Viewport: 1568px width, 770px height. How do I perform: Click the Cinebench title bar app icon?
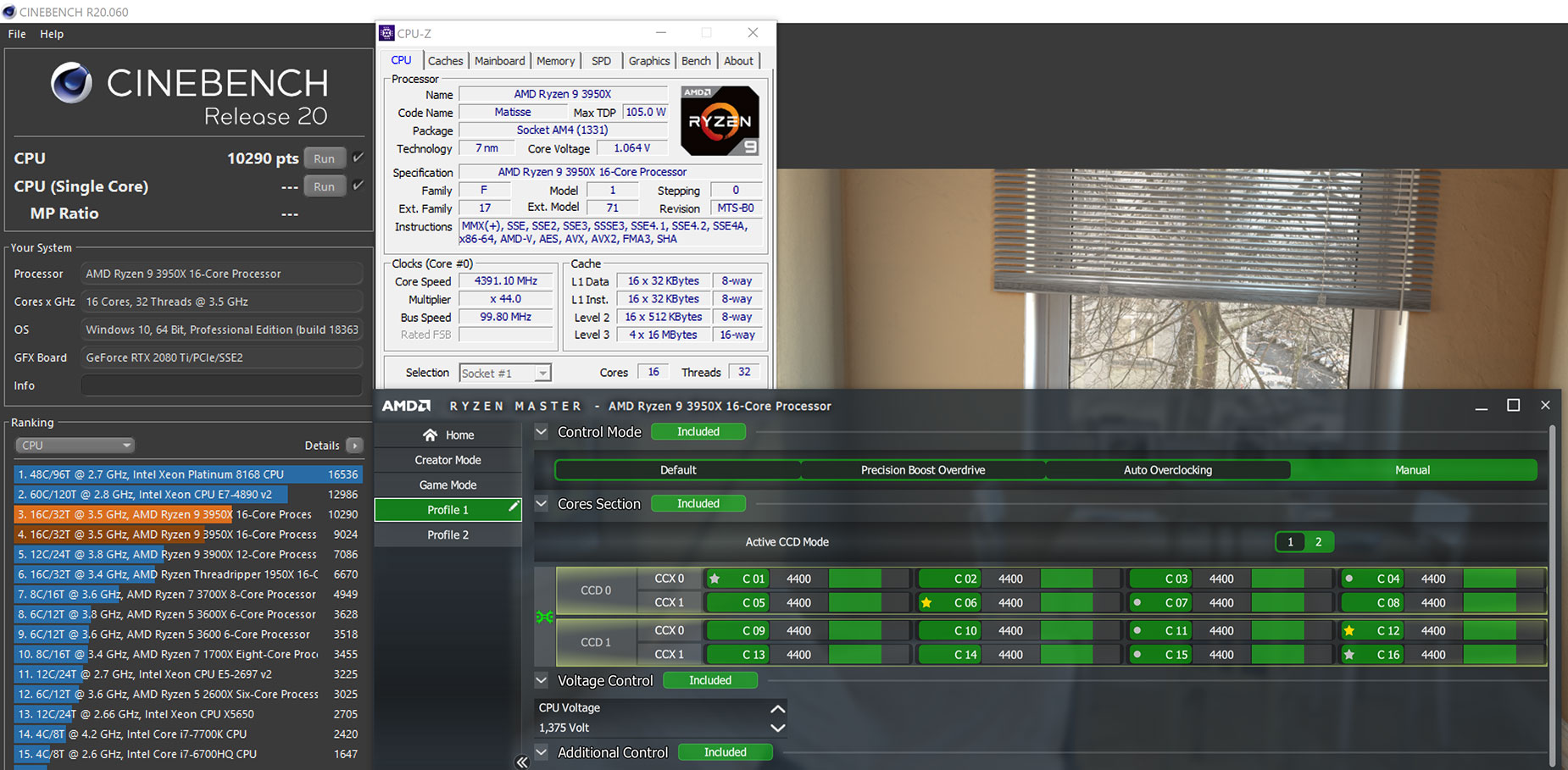point(9,12)
